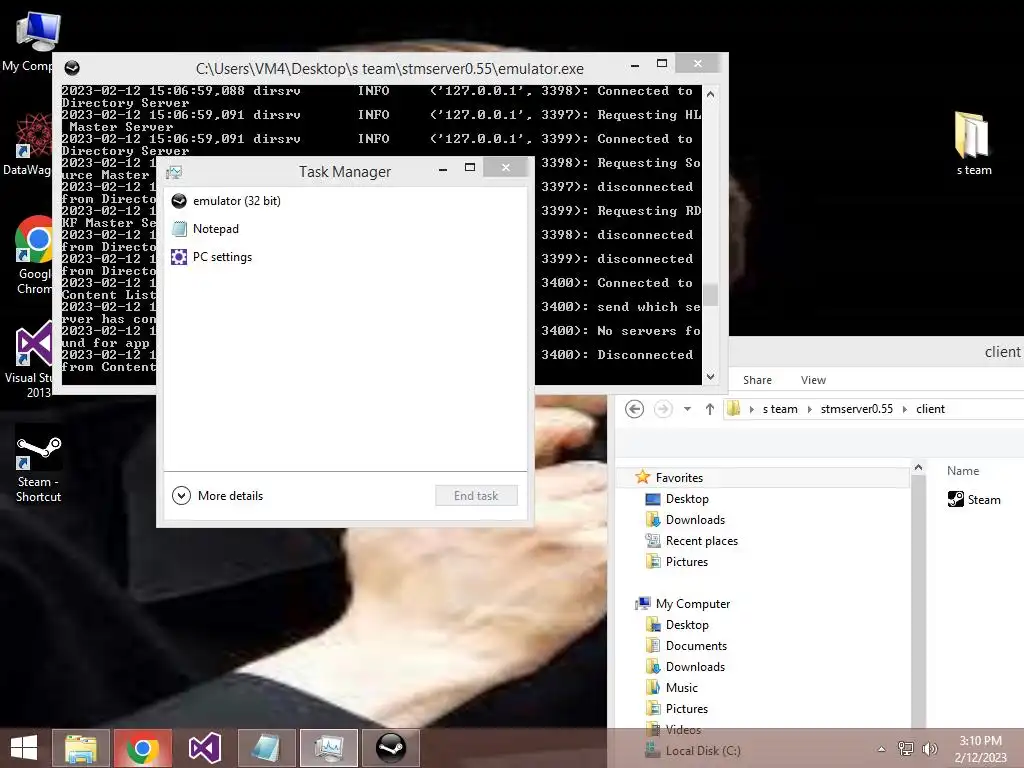Open the Windows Start button
This screenshot has height=768, width=1024.
(24, 748)
